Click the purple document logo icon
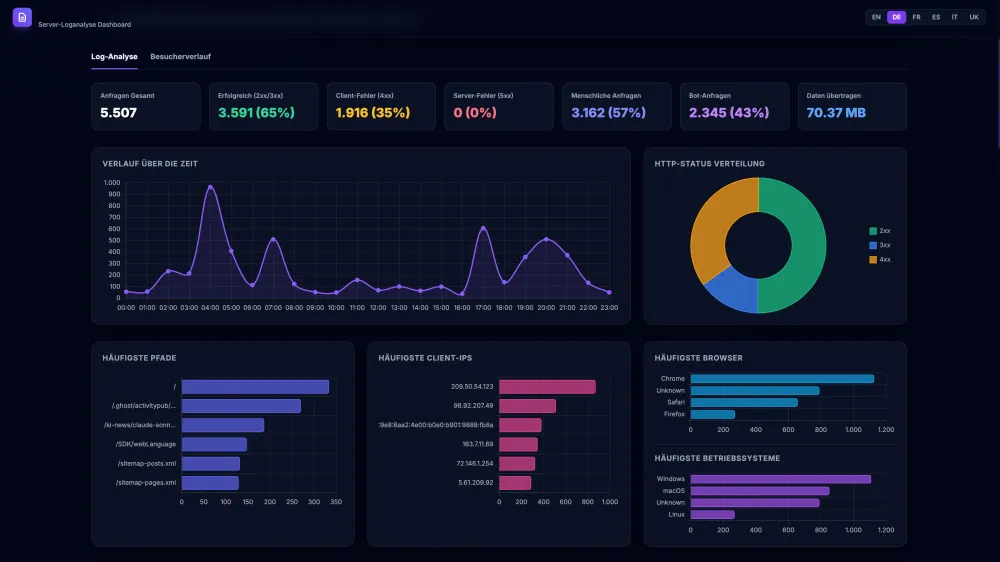This screenshot has width=1000, height=562. pyautogui.click(x=22, y=17)
